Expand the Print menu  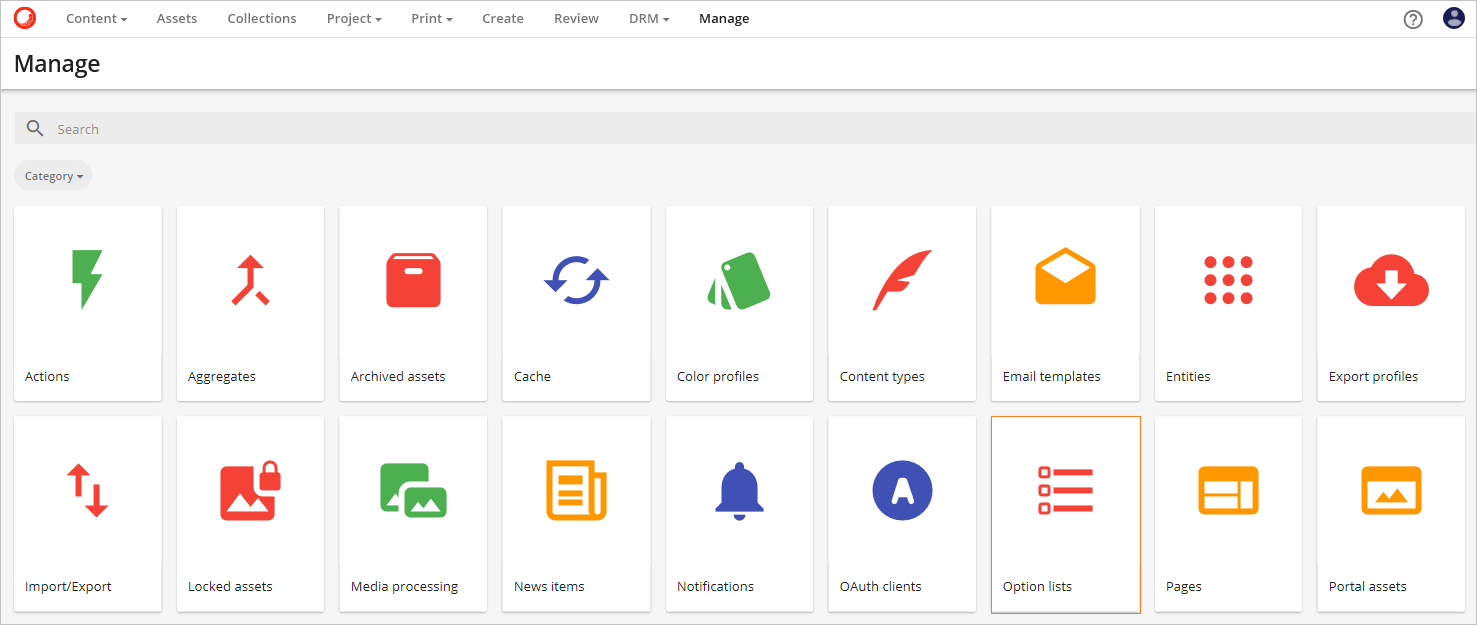[432, 19]
